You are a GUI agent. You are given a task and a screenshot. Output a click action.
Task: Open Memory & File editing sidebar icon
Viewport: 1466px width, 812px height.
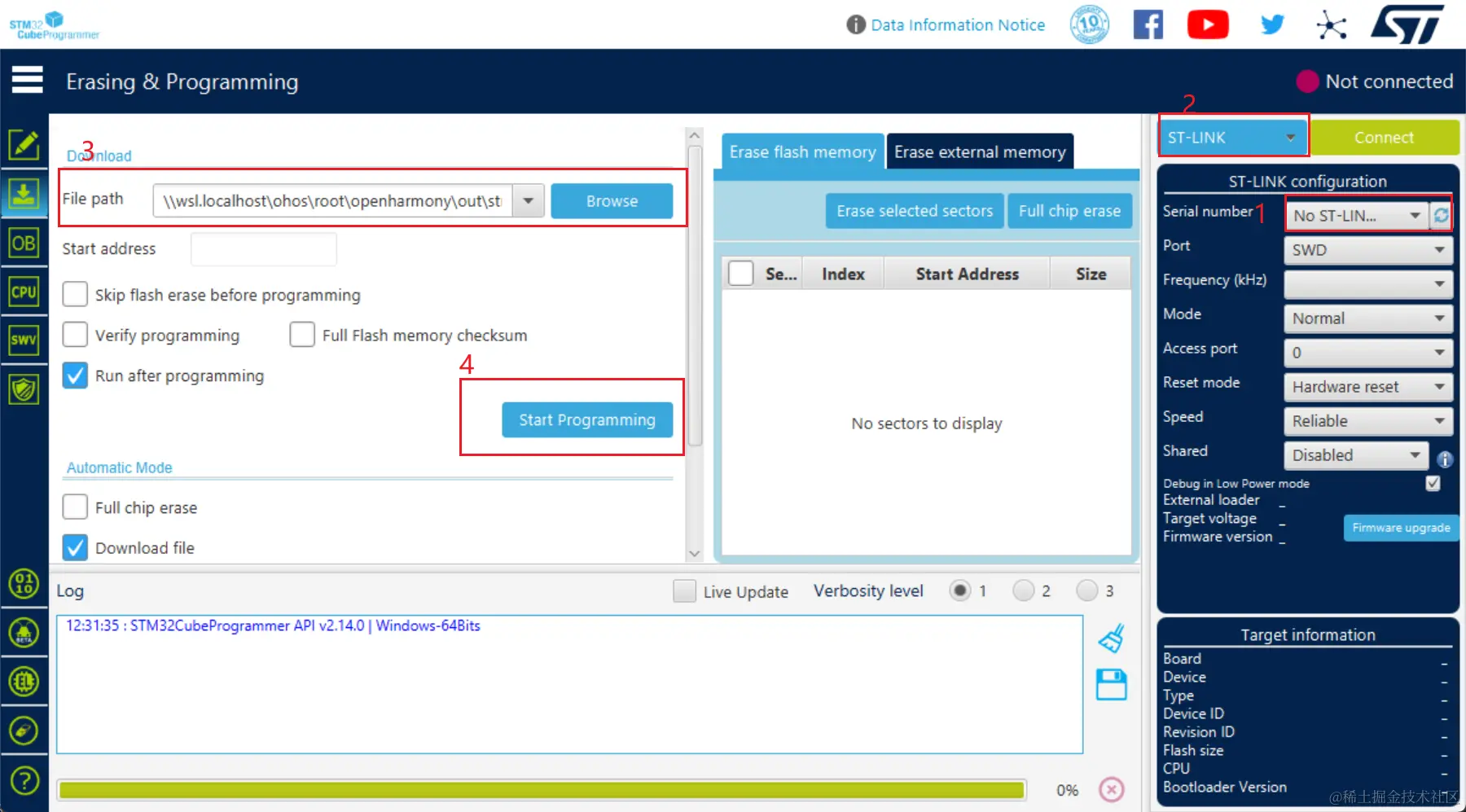click(24, 145)
